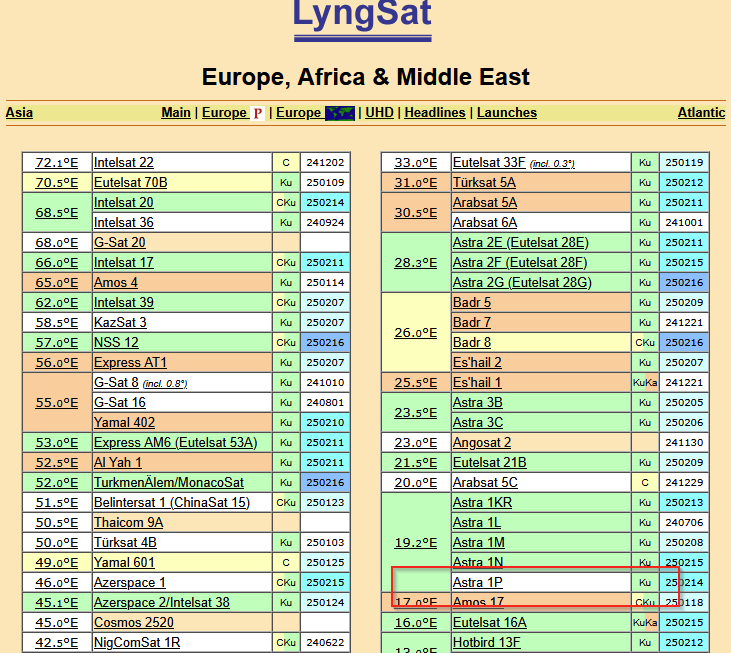Viewport: 731px width, 653px height.
Task: Open Belintersat 1 (ChinaSat 15) link
Action: click(172, 503)
